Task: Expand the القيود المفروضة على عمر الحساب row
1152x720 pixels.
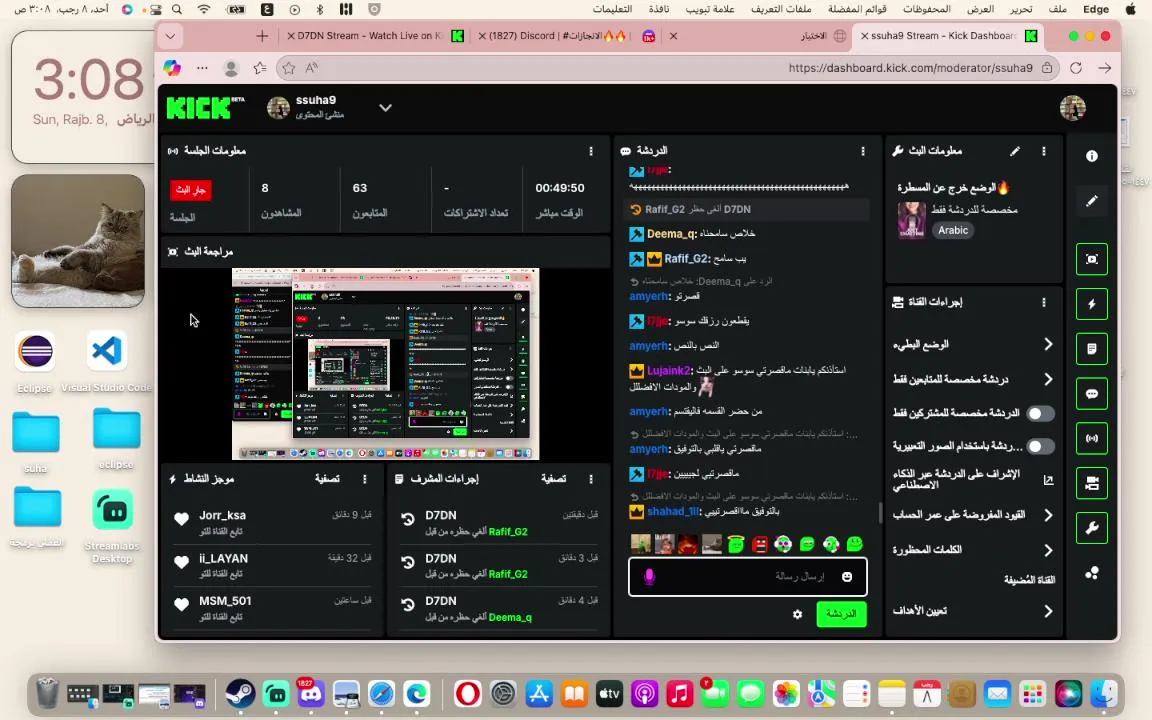Action: tap(973, 515)
